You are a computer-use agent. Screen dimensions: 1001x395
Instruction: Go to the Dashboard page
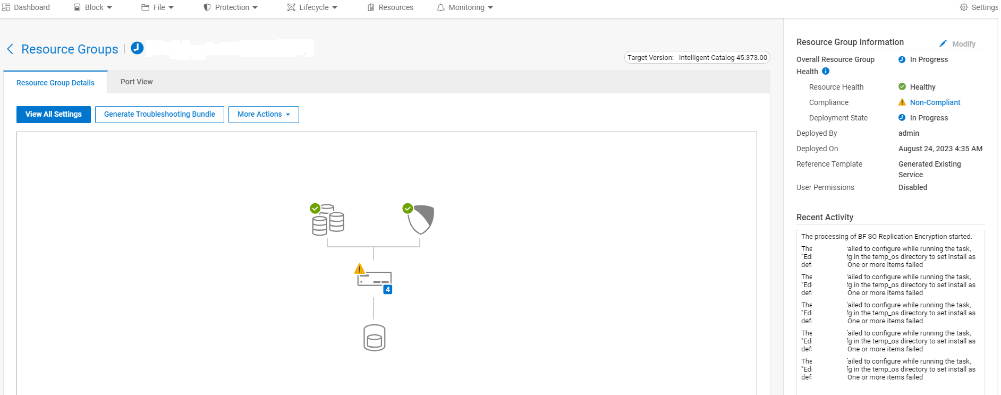26,8
